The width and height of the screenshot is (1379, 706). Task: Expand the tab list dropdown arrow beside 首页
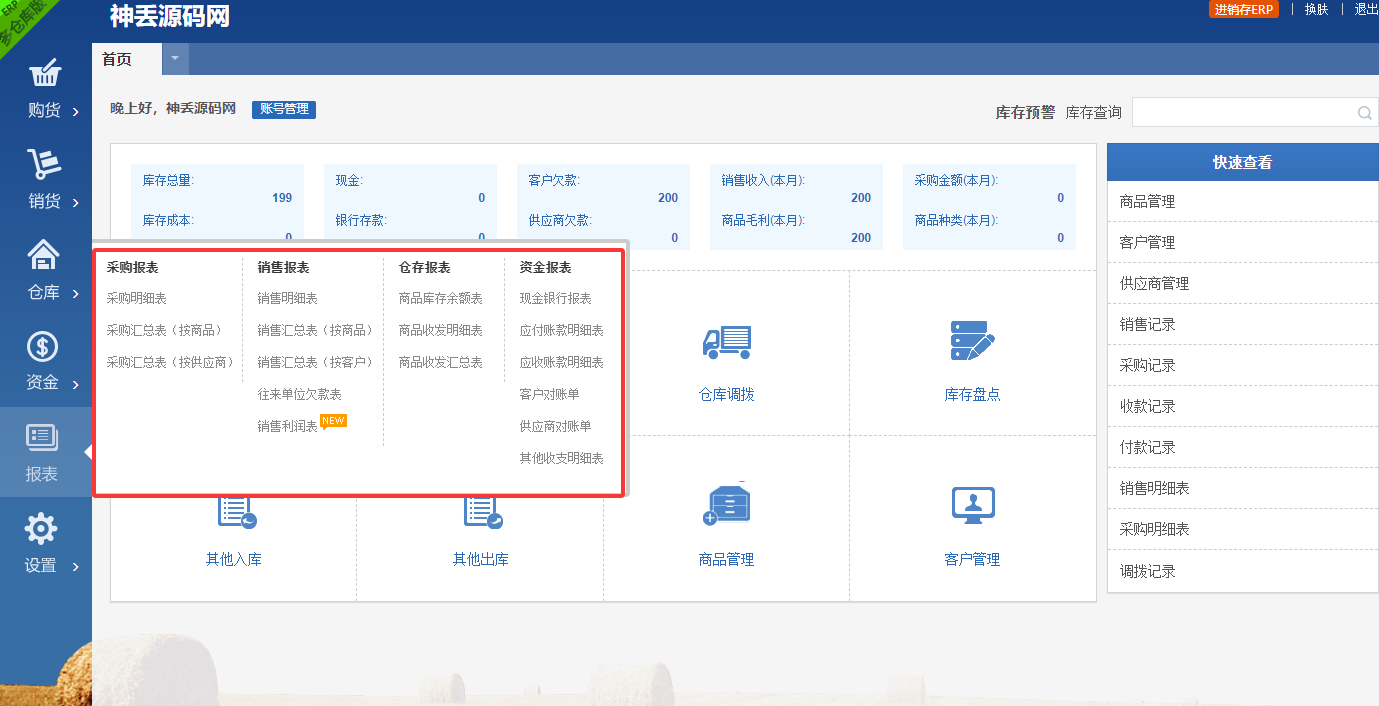click(x=175, y=58)
